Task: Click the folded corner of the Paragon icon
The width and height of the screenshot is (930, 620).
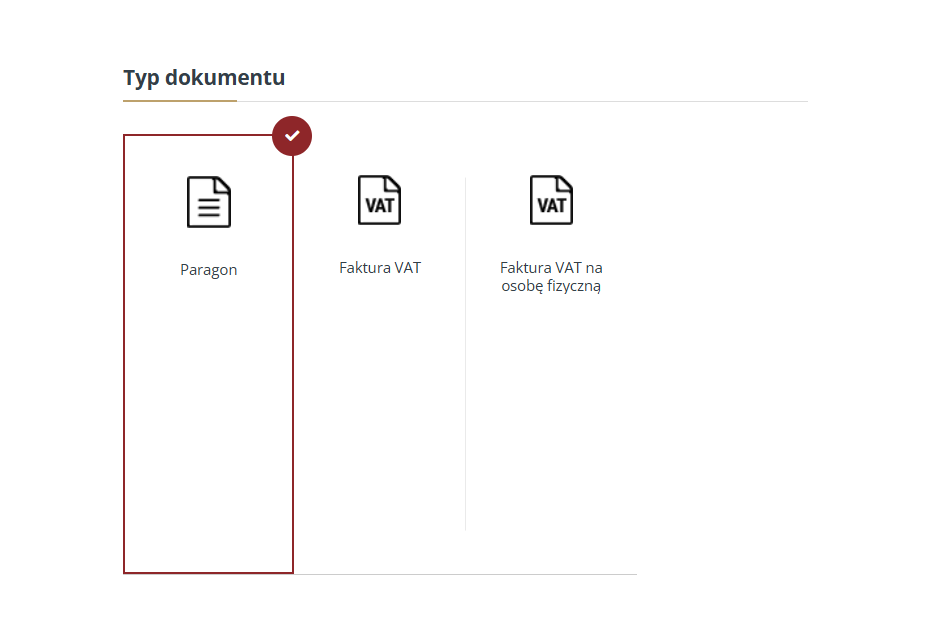Action: point(223,184)
